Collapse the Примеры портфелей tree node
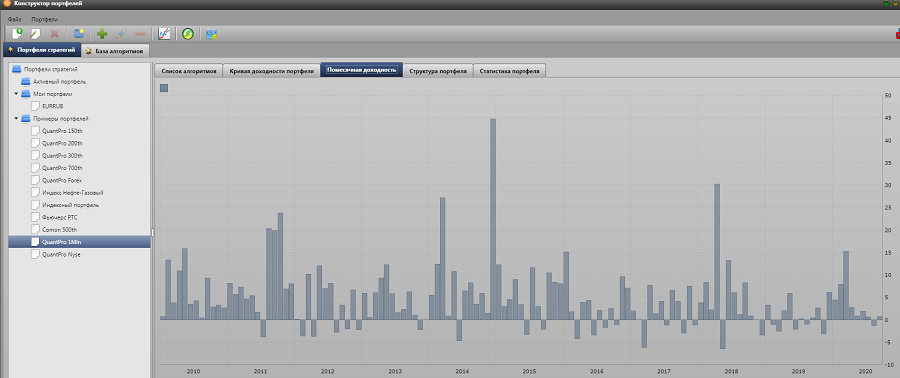The height and width of the screenshot is (378, 900). tap(17, 118)
